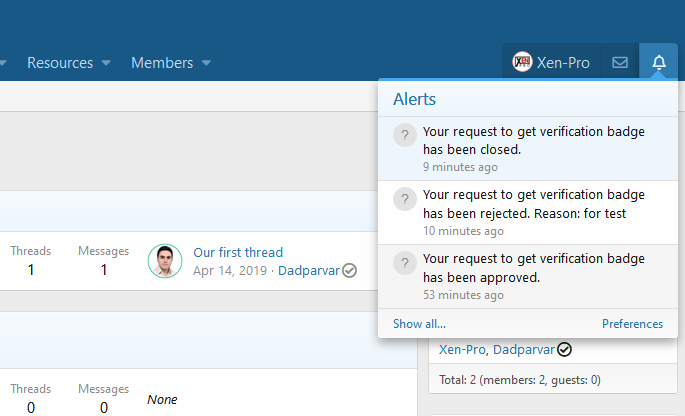The height and width of the screenshot is (416, 685).
Task: Click the Xen-Pro avatar logo in navbar
Action: pyautogui.click(x=522, y=62)
